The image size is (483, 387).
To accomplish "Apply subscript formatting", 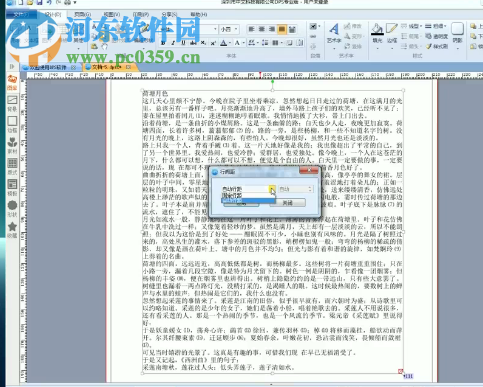I will pos(203,43).
